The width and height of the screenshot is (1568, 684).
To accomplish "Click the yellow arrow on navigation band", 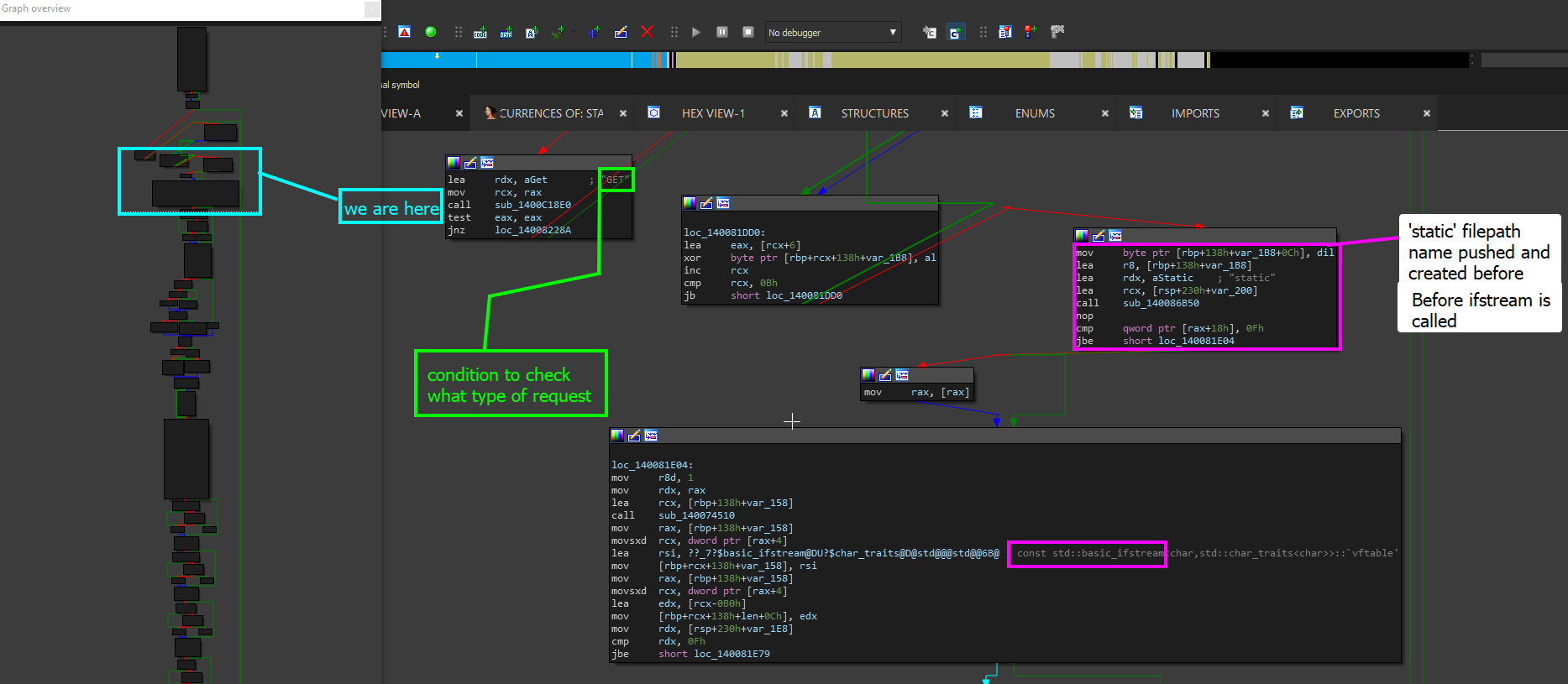I will click(437, 56).
